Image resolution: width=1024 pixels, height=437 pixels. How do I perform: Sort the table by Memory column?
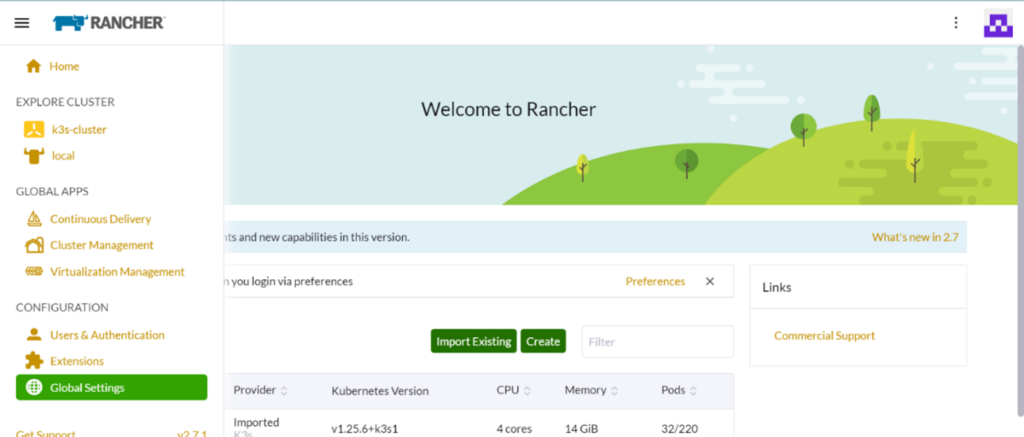pos(614,390)
